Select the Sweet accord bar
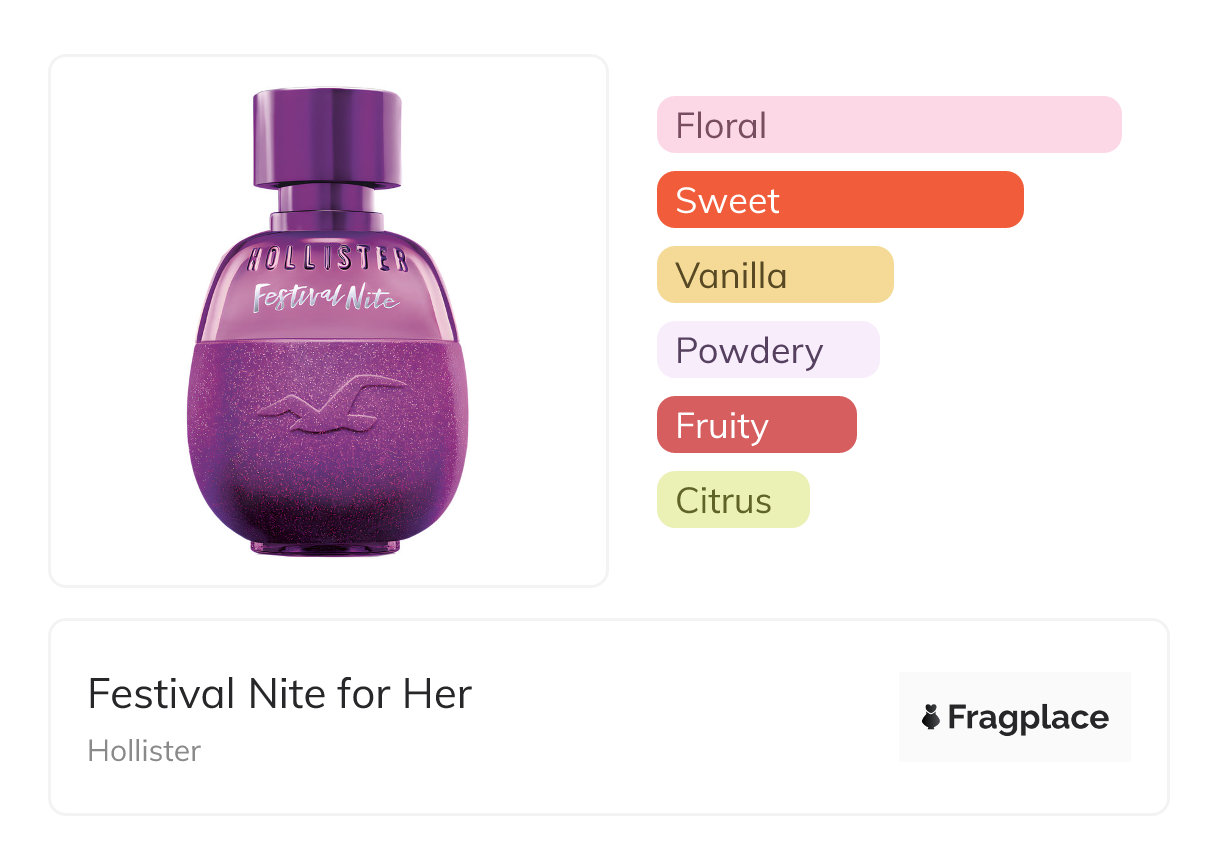 pos(839,200)
